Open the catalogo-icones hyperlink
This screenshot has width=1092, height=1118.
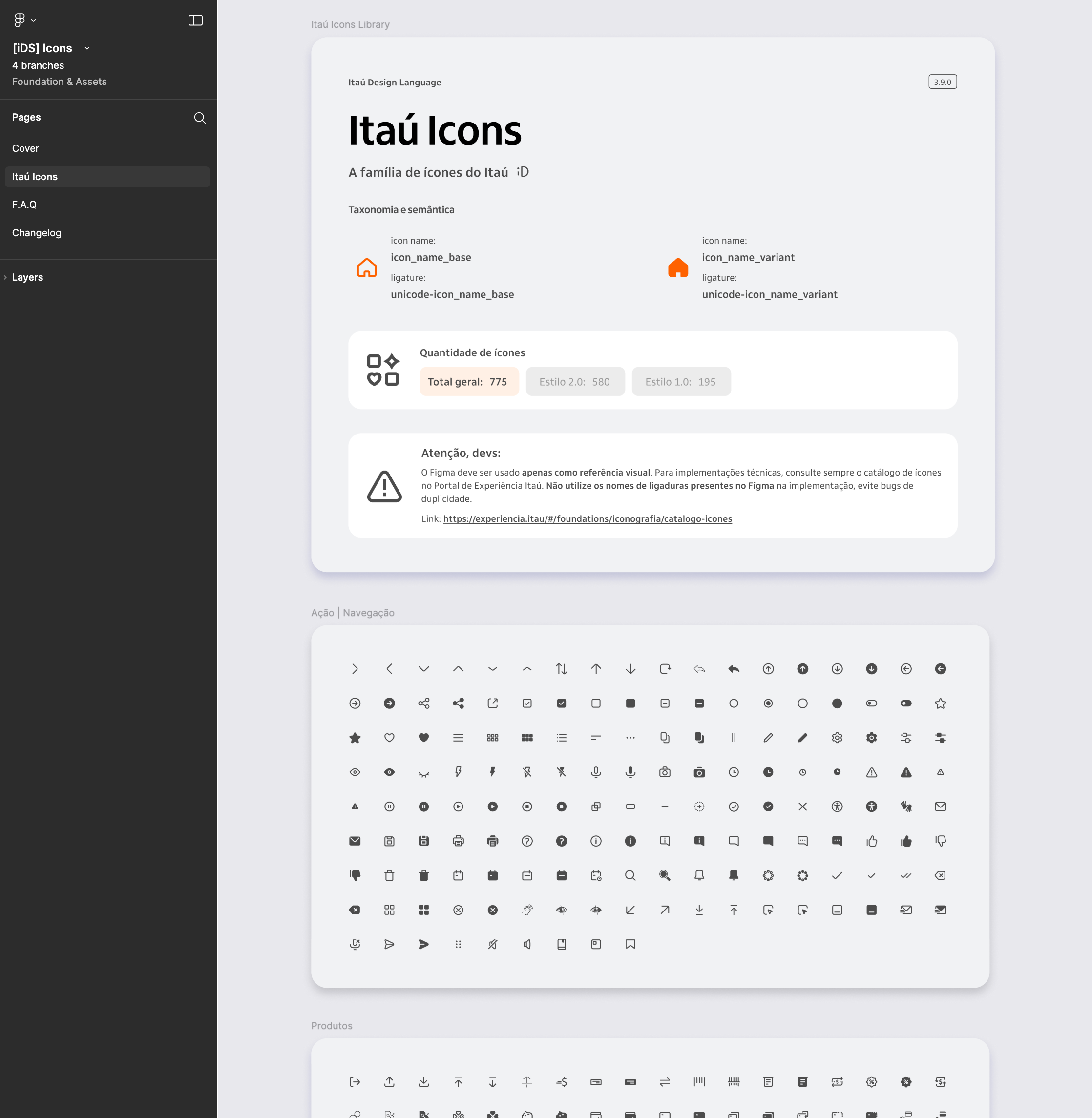pyautogui.click(x=588, y=519)
